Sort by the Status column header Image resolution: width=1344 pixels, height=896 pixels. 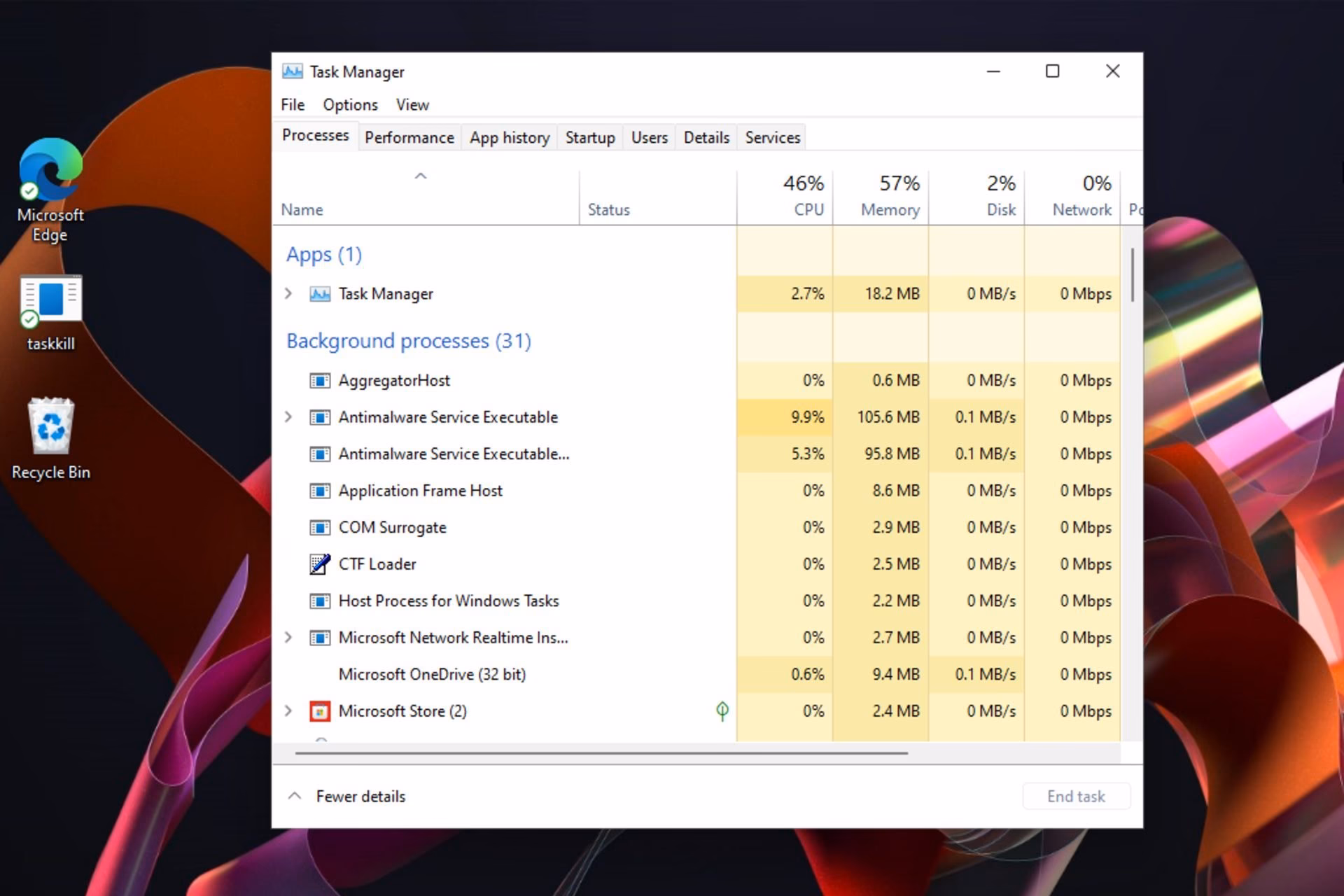658,197
